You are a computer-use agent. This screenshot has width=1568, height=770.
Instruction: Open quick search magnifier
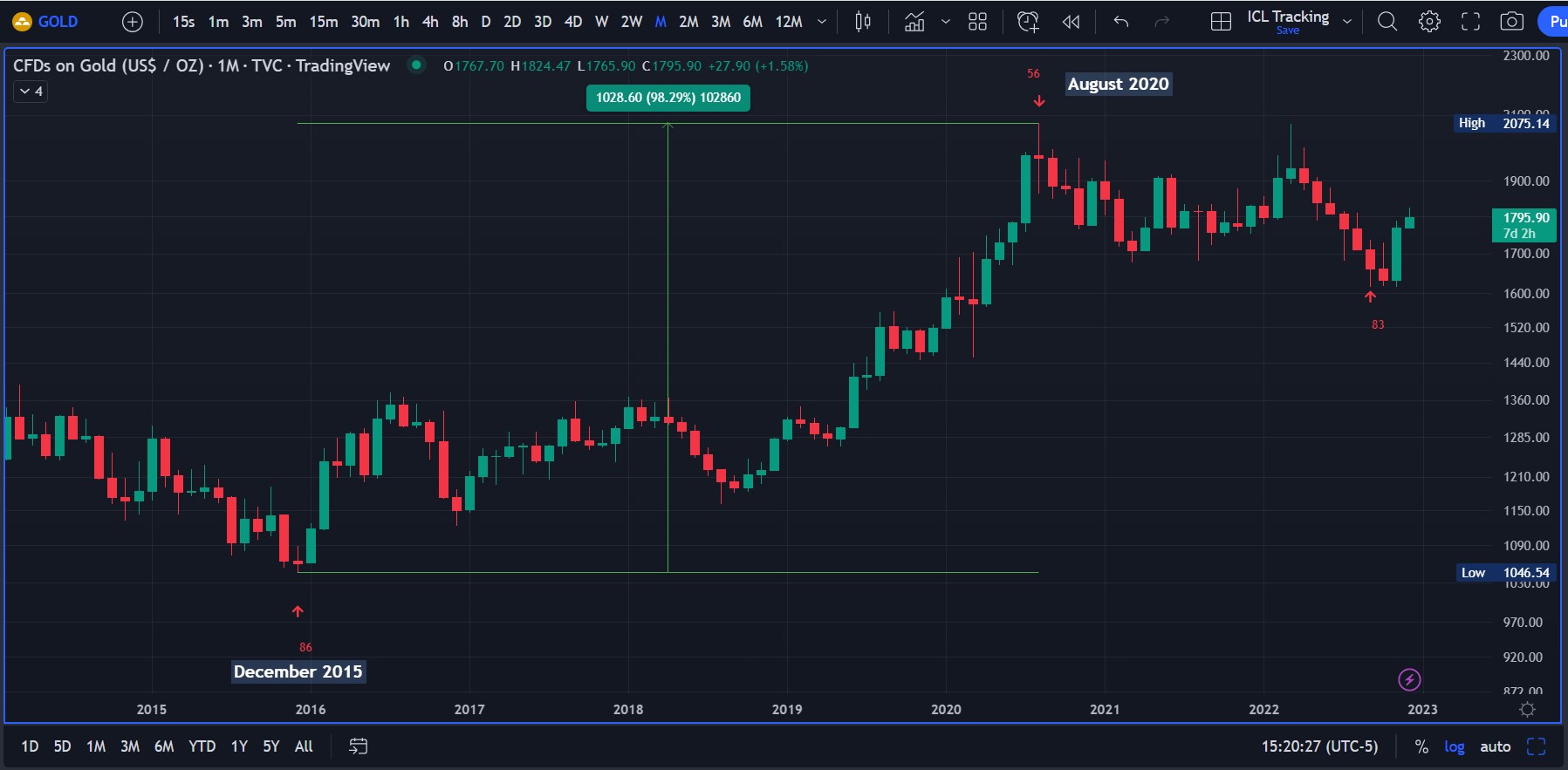(x=1387, y=22)
